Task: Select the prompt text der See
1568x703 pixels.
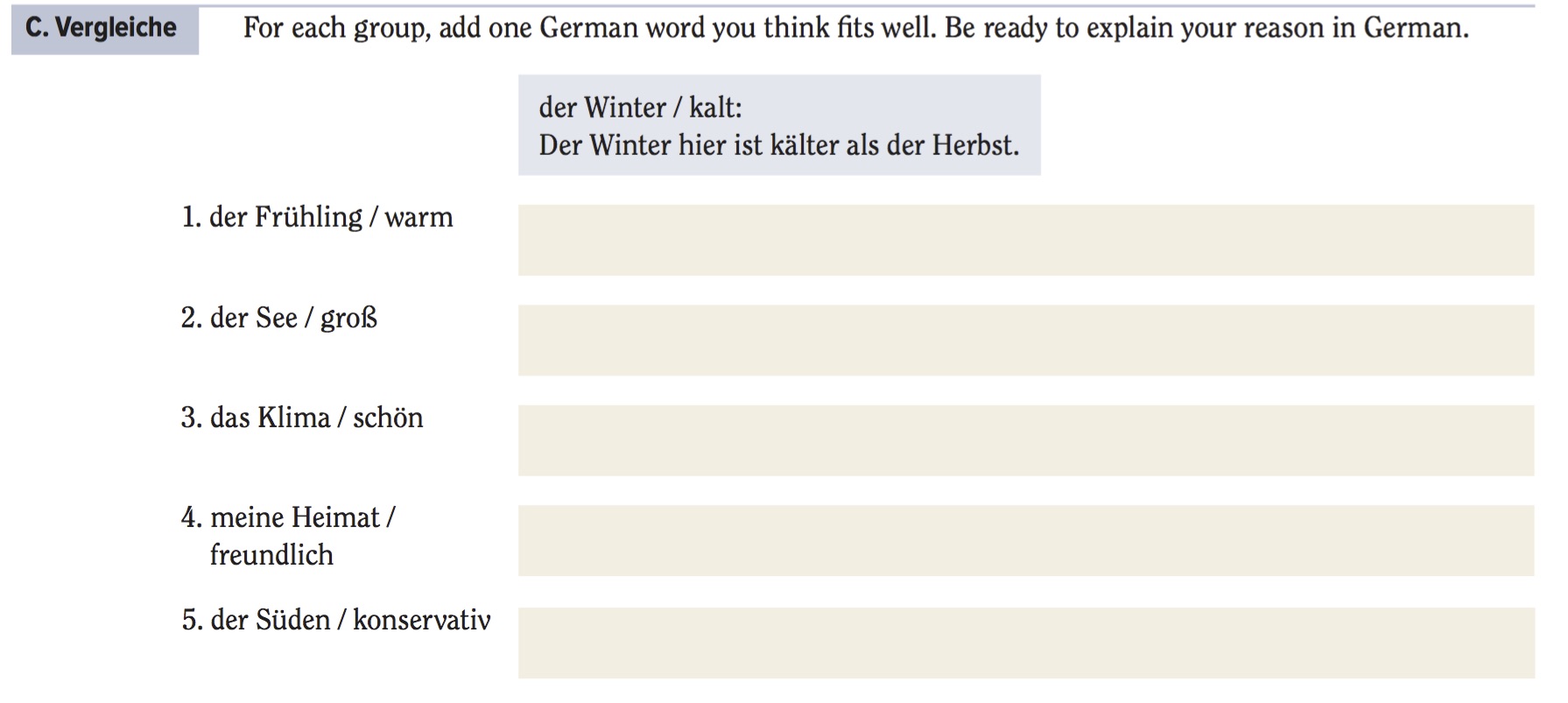Action: tap(253, 318)
